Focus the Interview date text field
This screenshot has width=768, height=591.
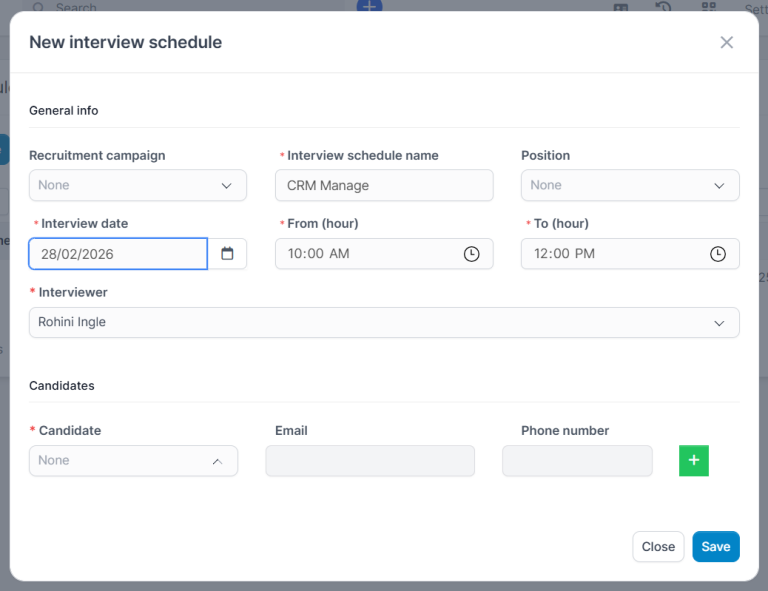point(117,254)
